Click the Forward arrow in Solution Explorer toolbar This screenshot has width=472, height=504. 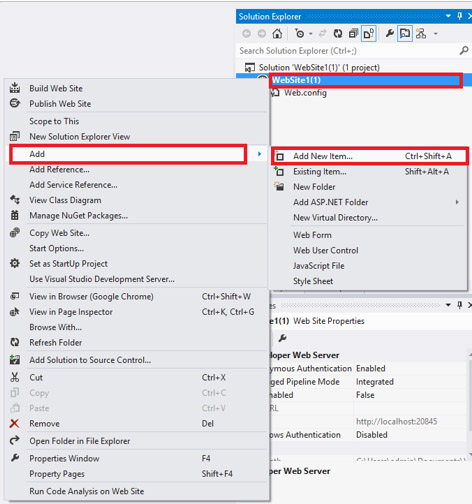pyautogui.click(x=262, y=34)
